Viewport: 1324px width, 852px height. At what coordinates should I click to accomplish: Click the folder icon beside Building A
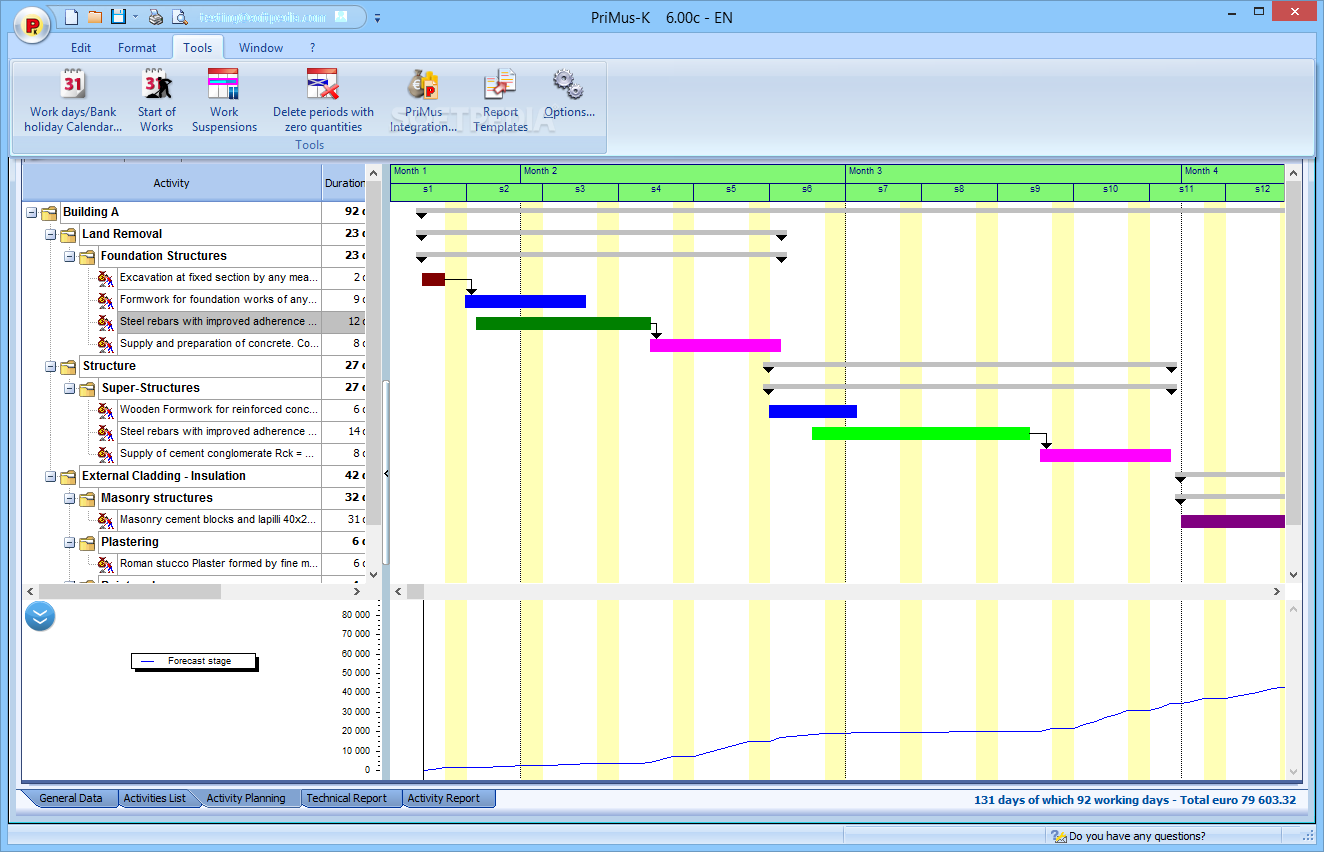[49, 212]
